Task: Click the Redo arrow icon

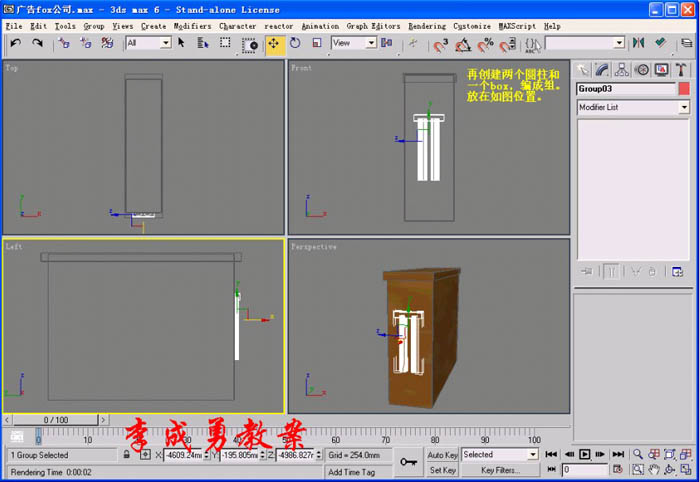Action: click(x=38, y=43)
